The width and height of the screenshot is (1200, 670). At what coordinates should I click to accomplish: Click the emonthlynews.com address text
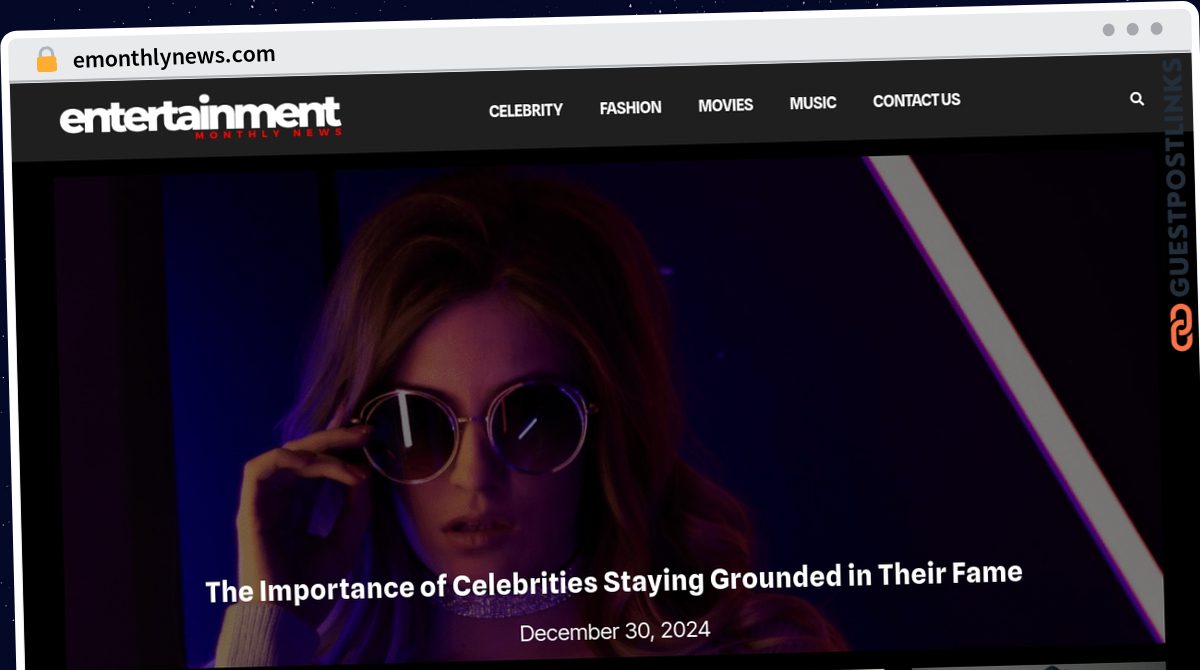[174, 57]
